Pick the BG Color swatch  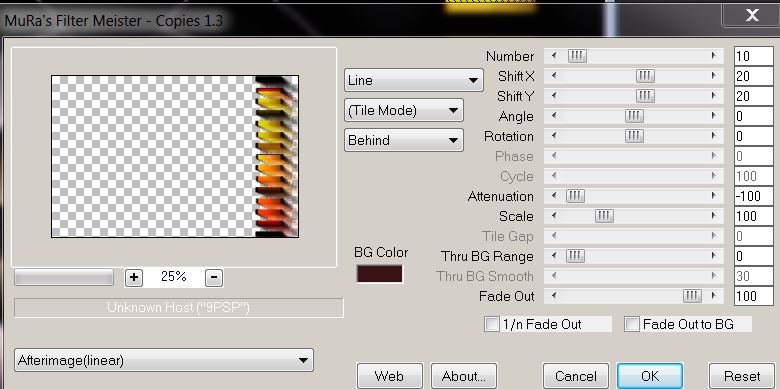tap(379, 274)
